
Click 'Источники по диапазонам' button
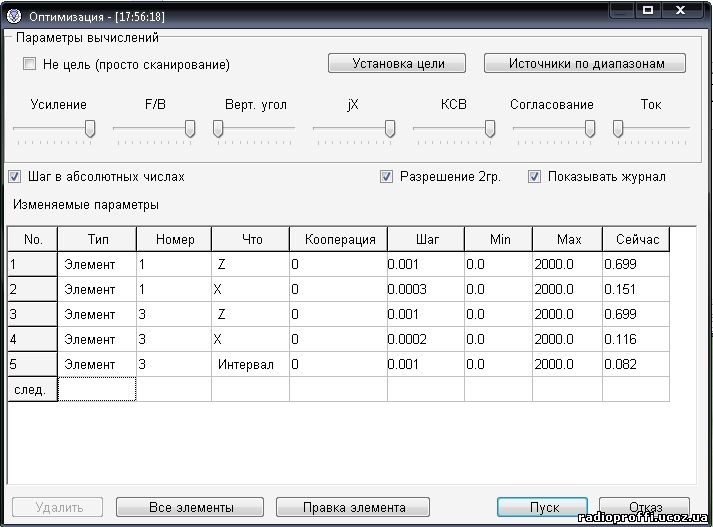(585, 63)
